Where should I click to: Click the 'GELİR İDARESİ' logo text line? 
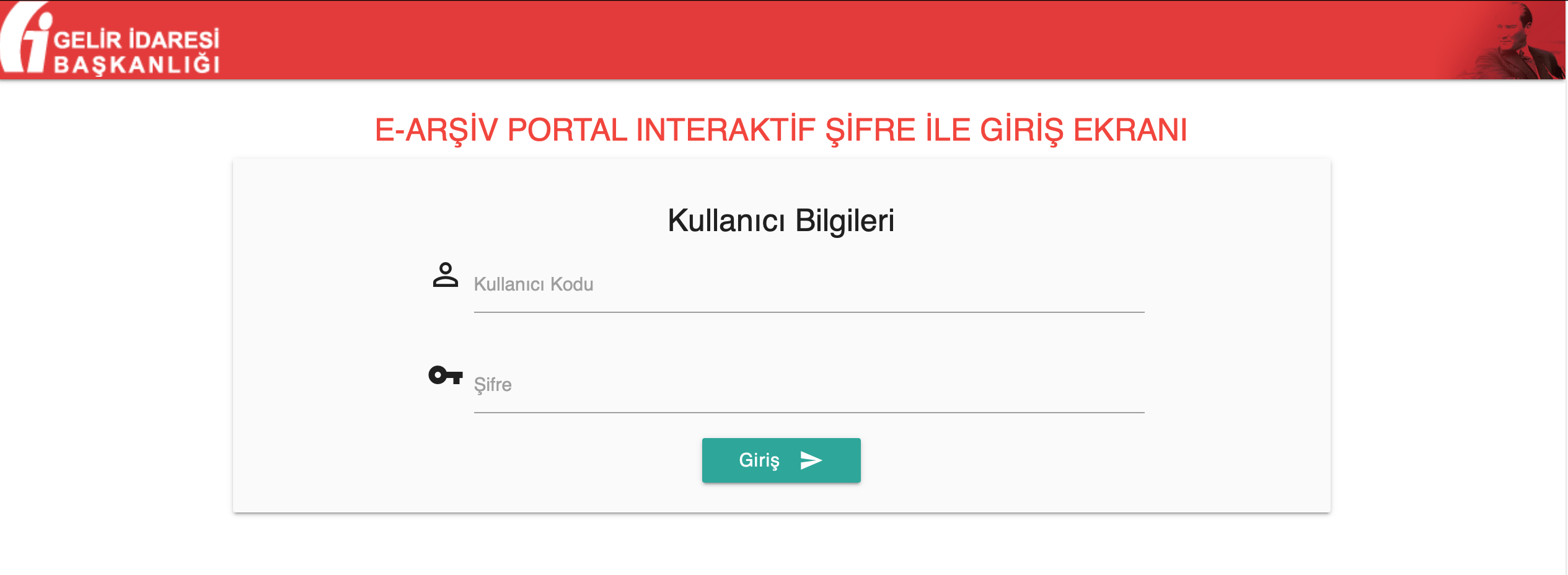(136, 40)
